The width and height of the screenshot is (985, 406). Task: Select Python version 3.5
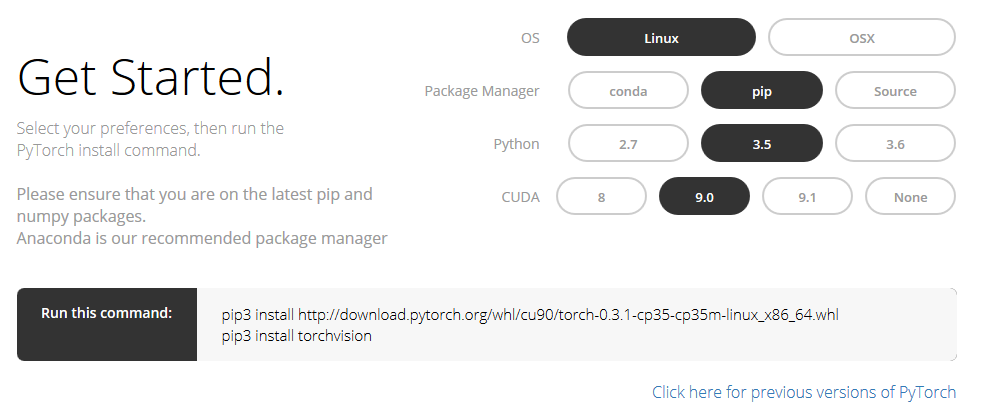(x=762, y=144)
